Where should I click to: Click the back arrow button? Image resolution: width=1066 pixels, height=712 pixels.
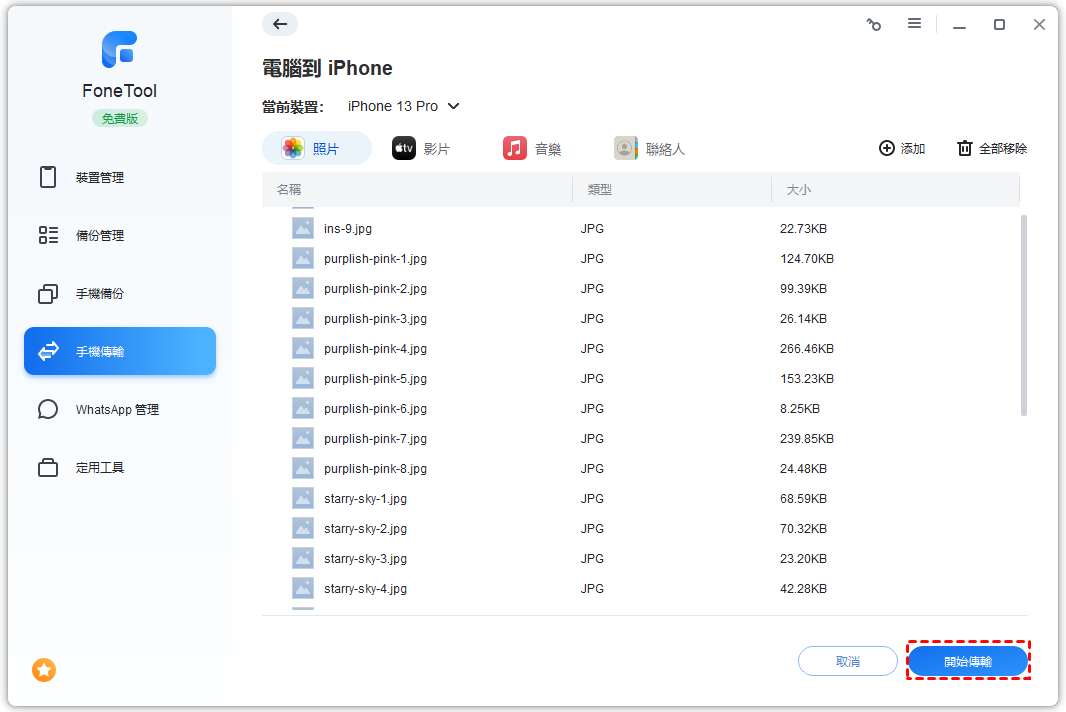click(280, 25)
